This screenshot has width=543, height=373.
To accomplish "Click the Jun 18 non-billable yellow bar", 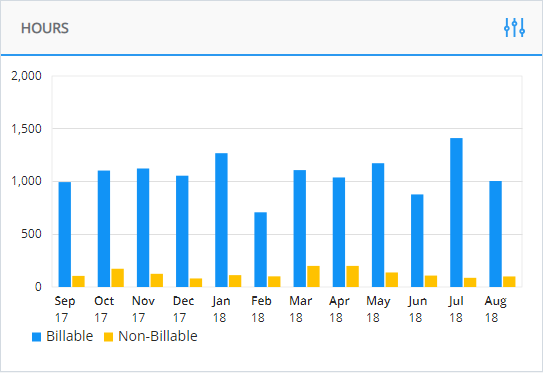I will [x=431, y=281].
